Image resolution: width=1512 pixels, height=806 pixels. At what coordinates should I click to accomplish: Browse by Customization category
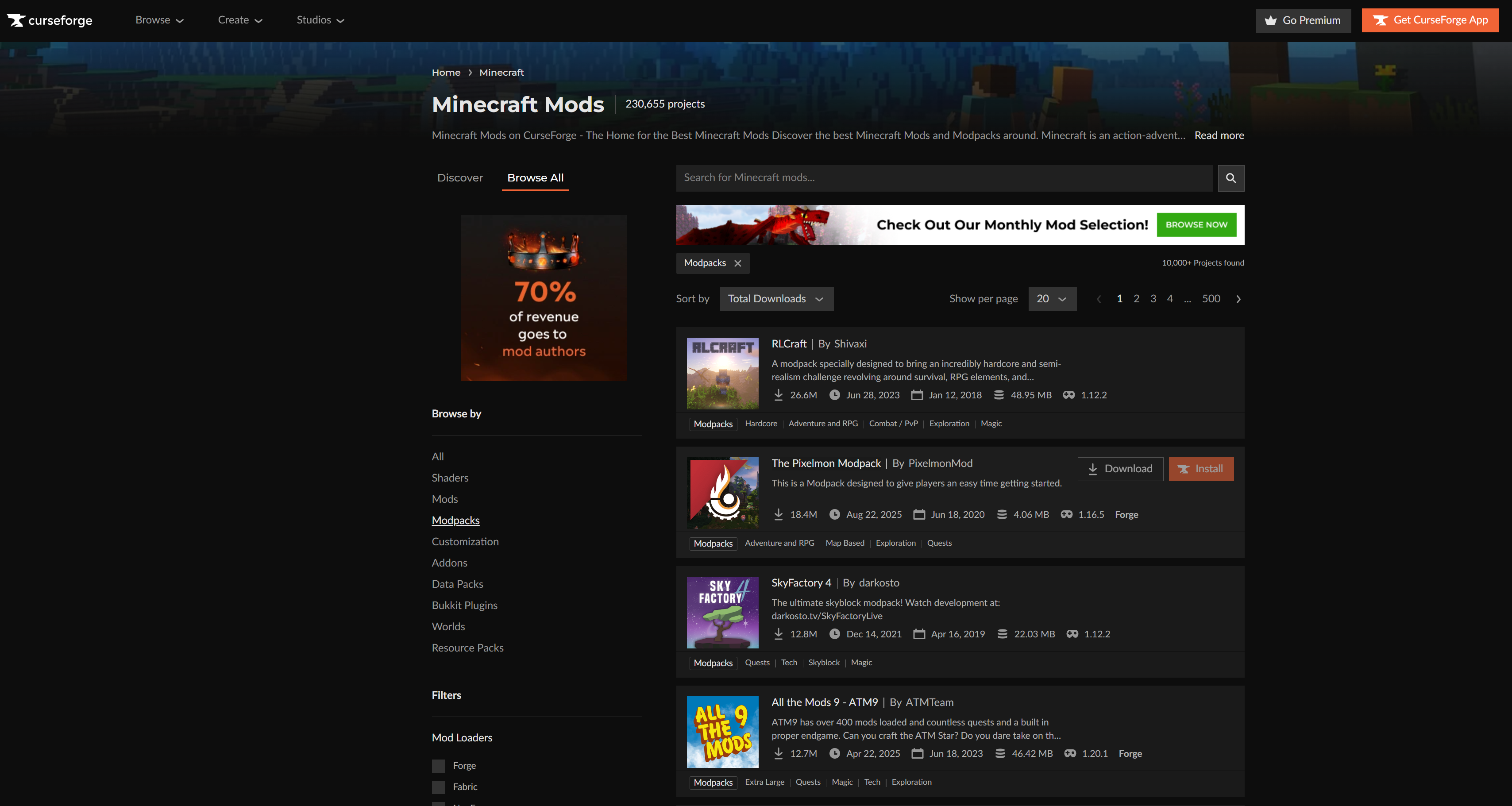point(466,541)
